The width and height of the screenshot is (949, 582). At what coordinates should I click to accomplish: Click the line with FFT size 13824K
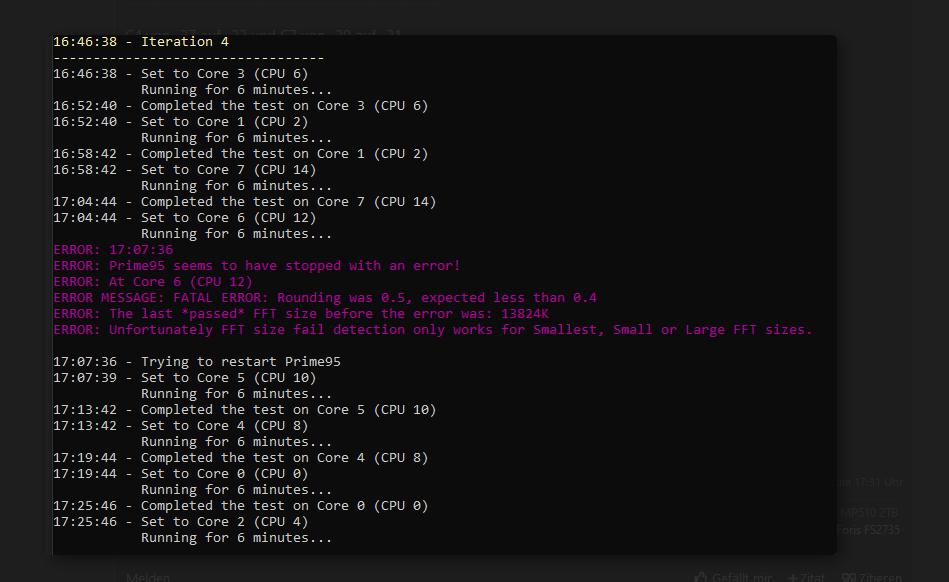point(301,314)
